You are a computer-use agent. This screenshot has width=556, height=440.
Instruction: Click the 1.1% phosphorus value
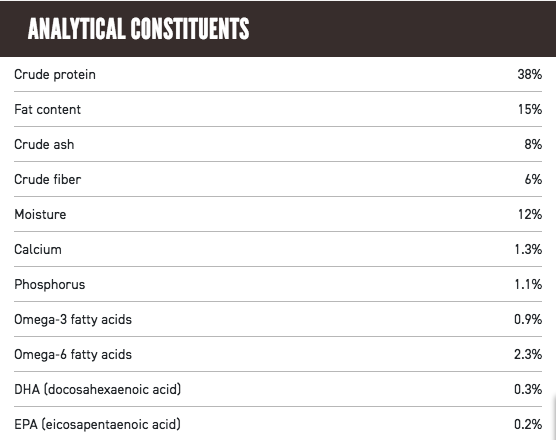[x=528, y=284]
